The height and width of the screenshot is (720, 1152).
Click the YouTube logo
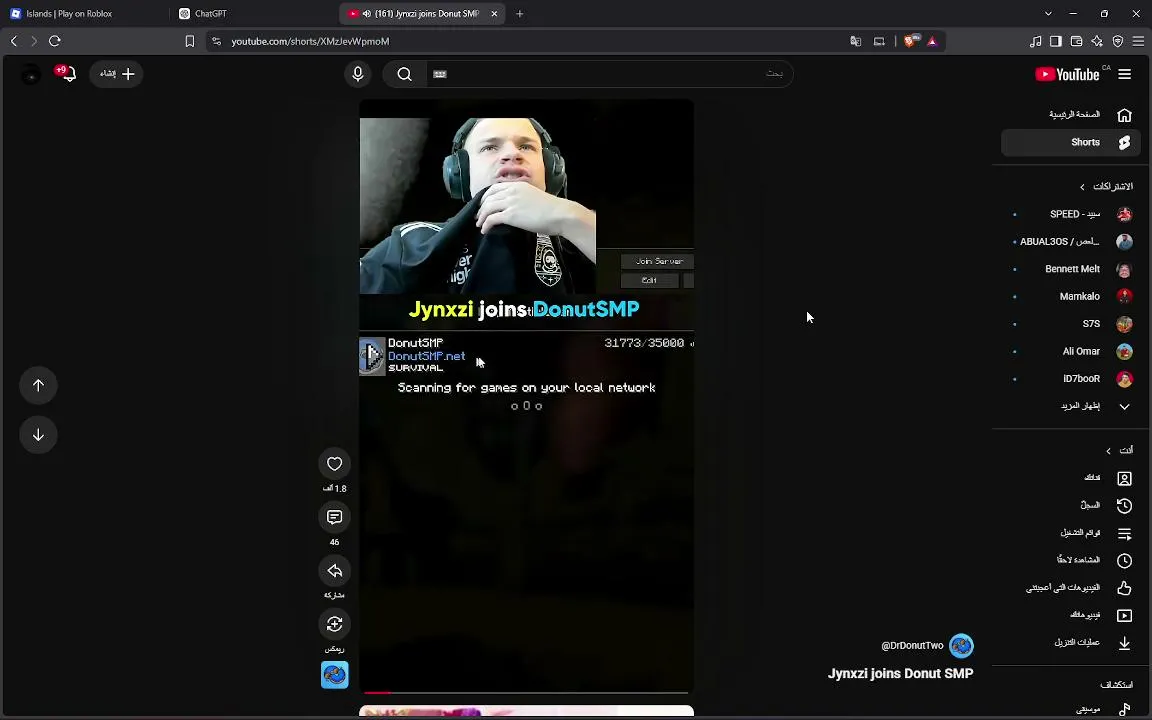[1068, 74]
